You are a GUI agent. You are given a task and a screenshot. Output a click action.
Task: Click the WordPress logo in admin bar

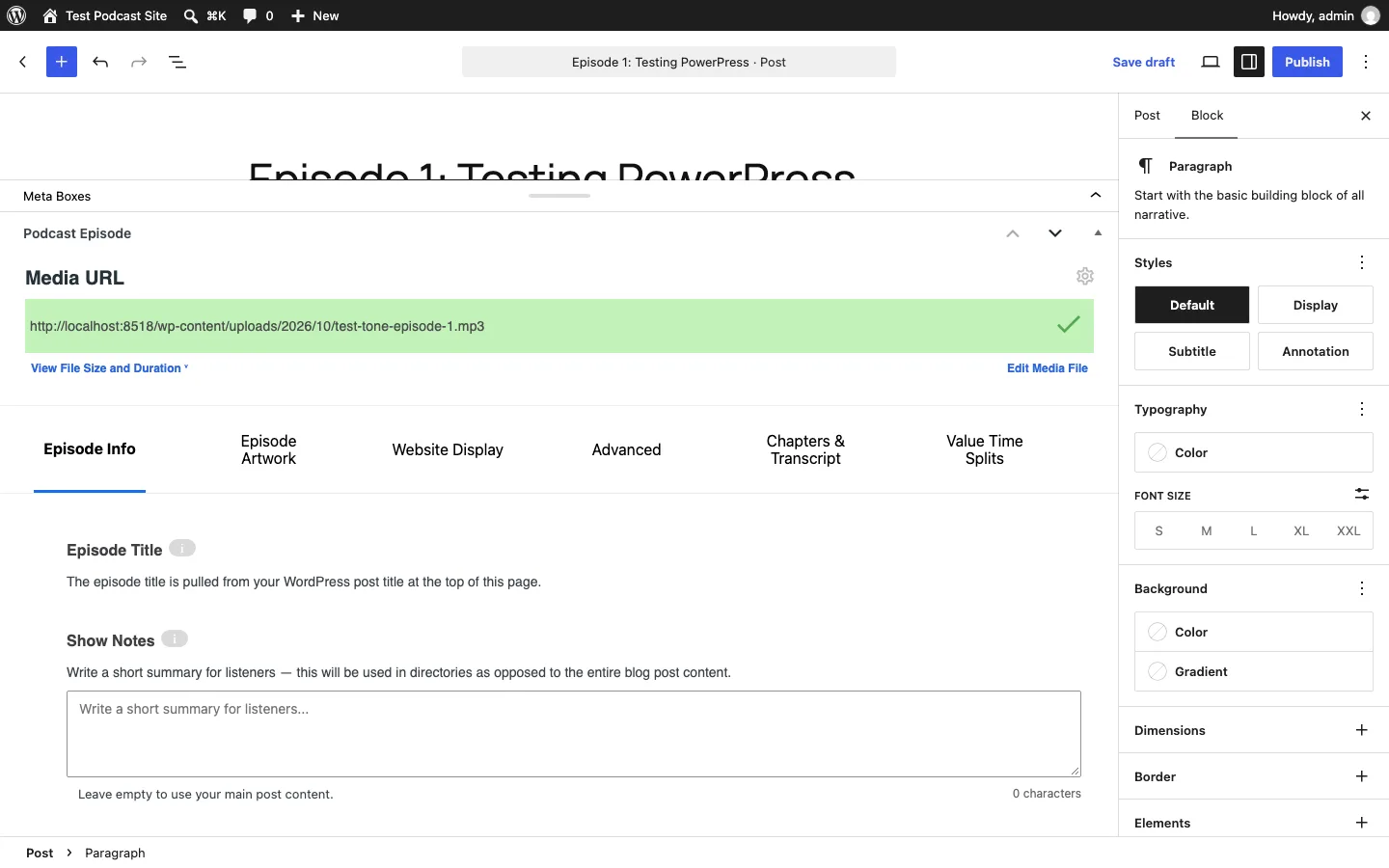tap(16, 15)
